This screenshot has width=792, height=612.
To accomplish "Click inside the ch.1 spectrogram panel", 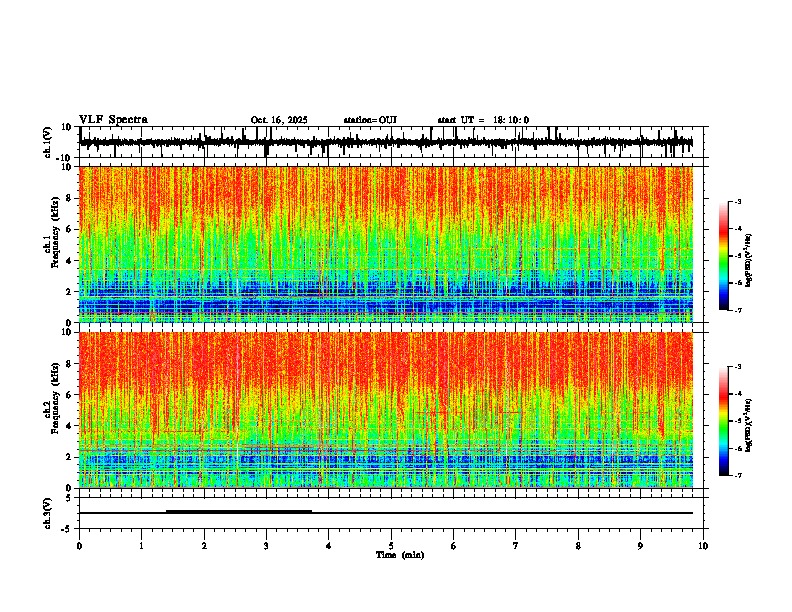I will [386, 244].
